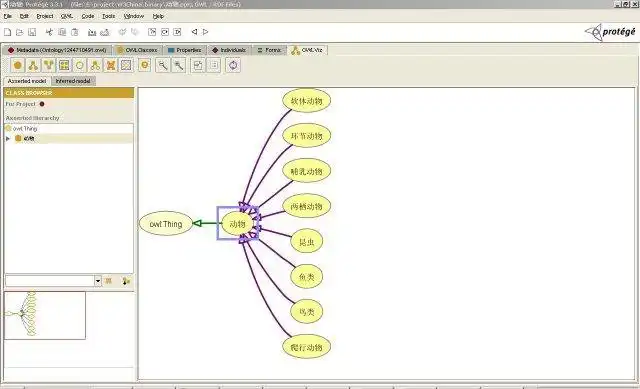The height and width of the screenshot is (389, 640).
Task: Select the 两栖动物 graph node
Action: [x=307, y=206]
